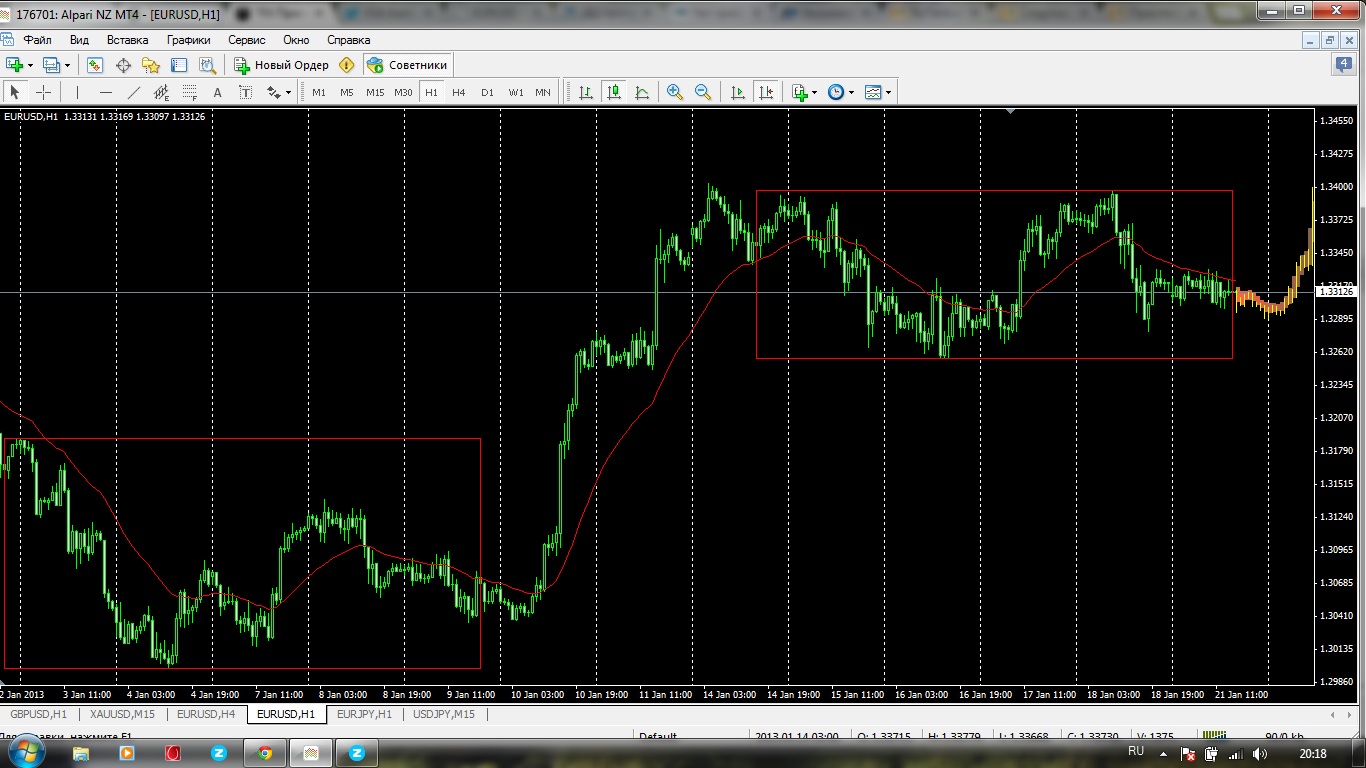Switch chart to M5 timeframe
The image size is (1366, 768).
(x=346, y=92)
